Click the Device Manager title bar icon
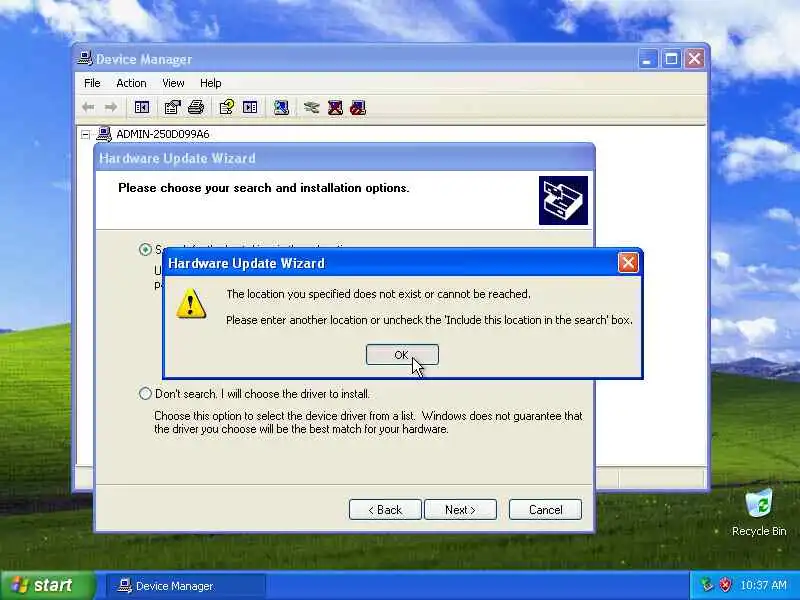800x600 pixels. click(x=85, y=59)
